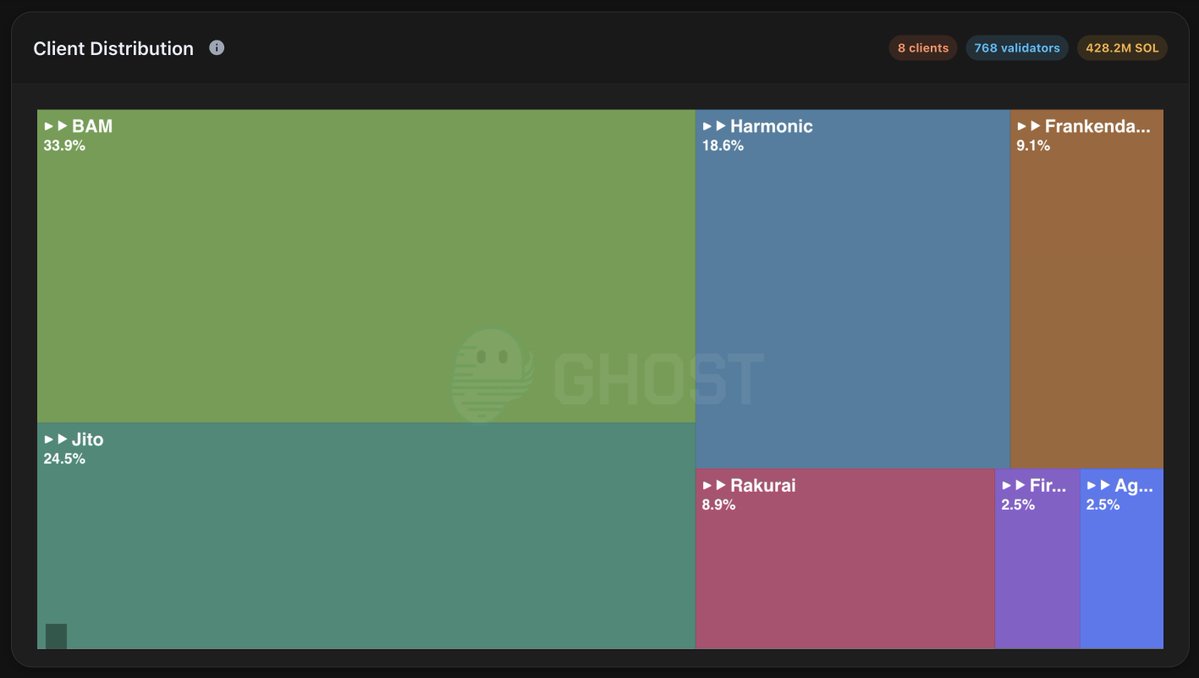Click the small dark block inside the Jito tile
This screenshot has height=678, width=1199.
point(56,636)
